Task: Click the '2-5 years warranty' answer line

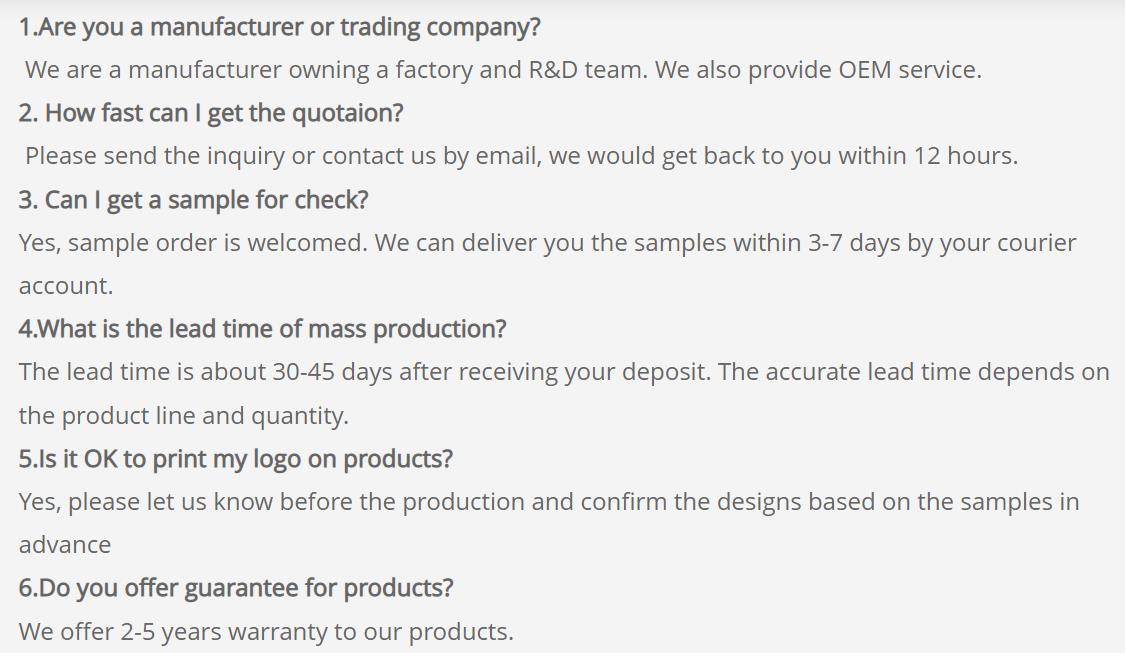Action: pos(266,632)
